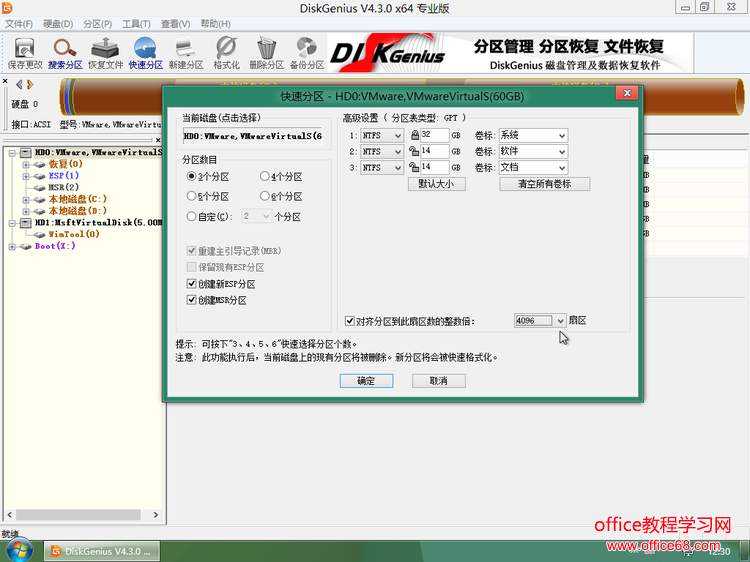Image resolution: width=750 pixels, height=562 pixels.
Task: Click the Delete Partition (删除分区) toolbar icon
Action: (x=266, y=53)
